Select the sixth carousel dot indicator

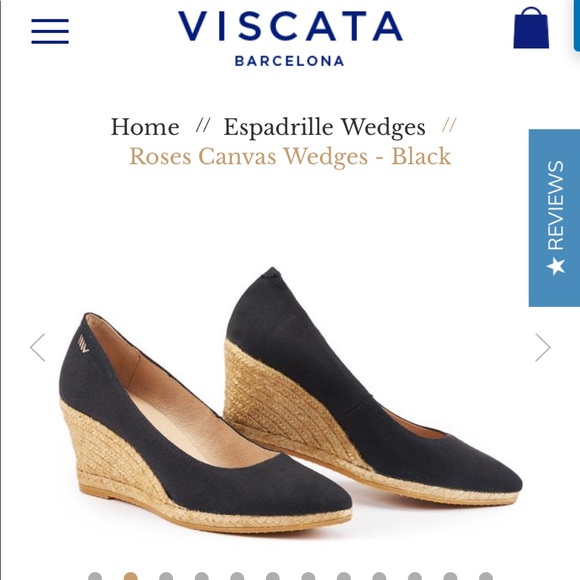(x=273, y=576)
